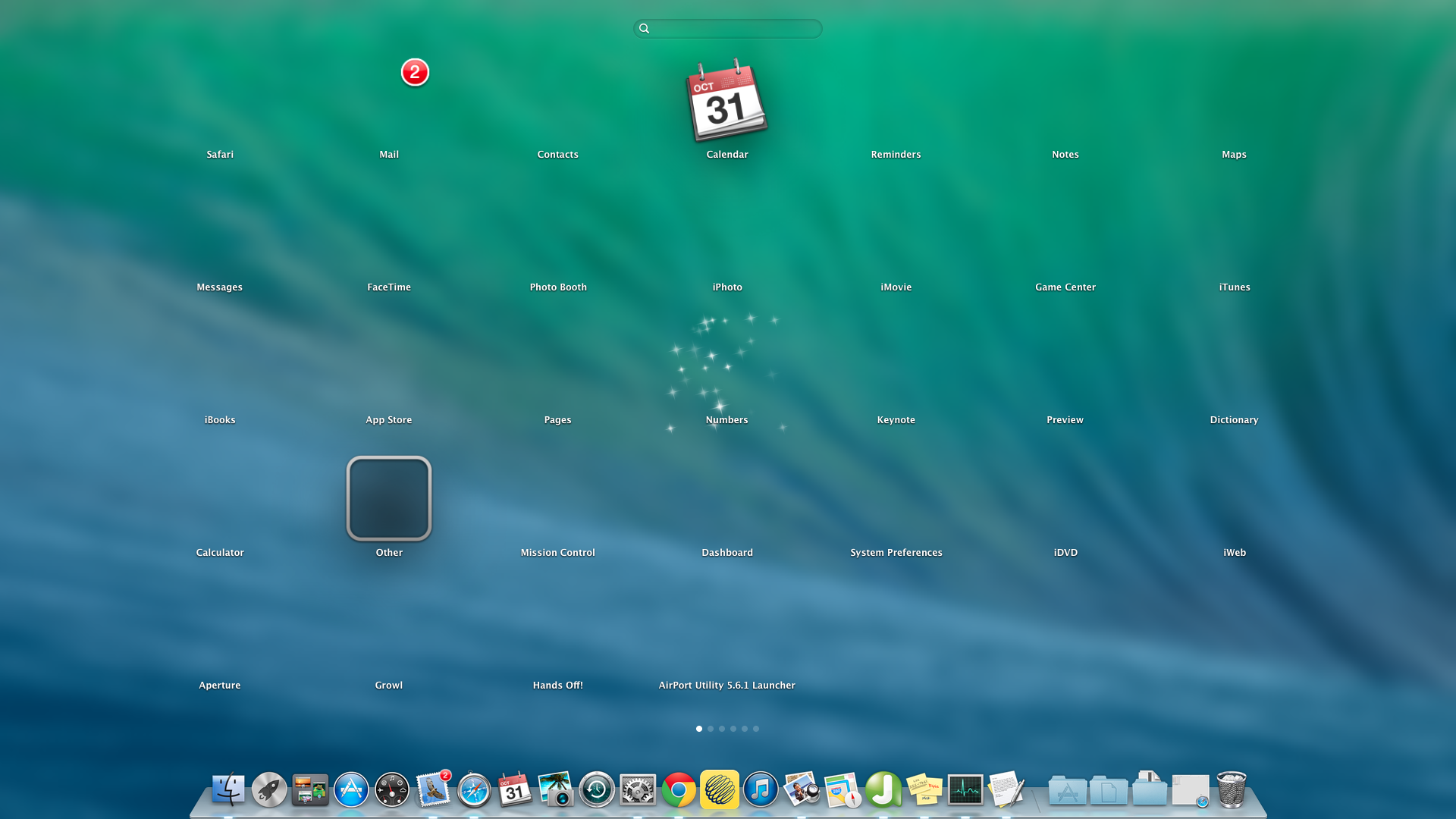Open the Mail icon with badge in Dock
1456x819 pixels.
(433, 789)
